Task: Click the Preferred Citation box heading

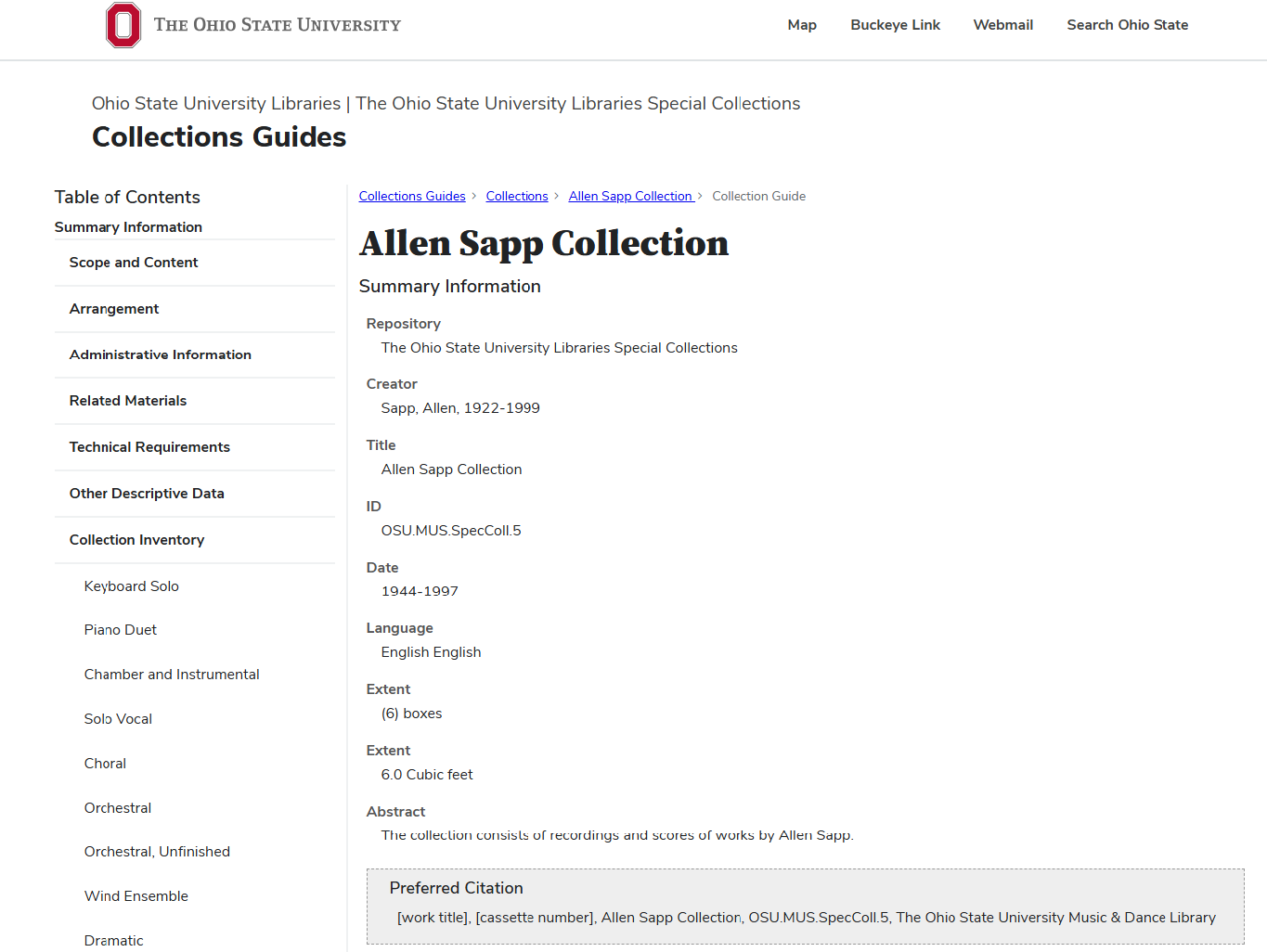Action: click(457, 888)
